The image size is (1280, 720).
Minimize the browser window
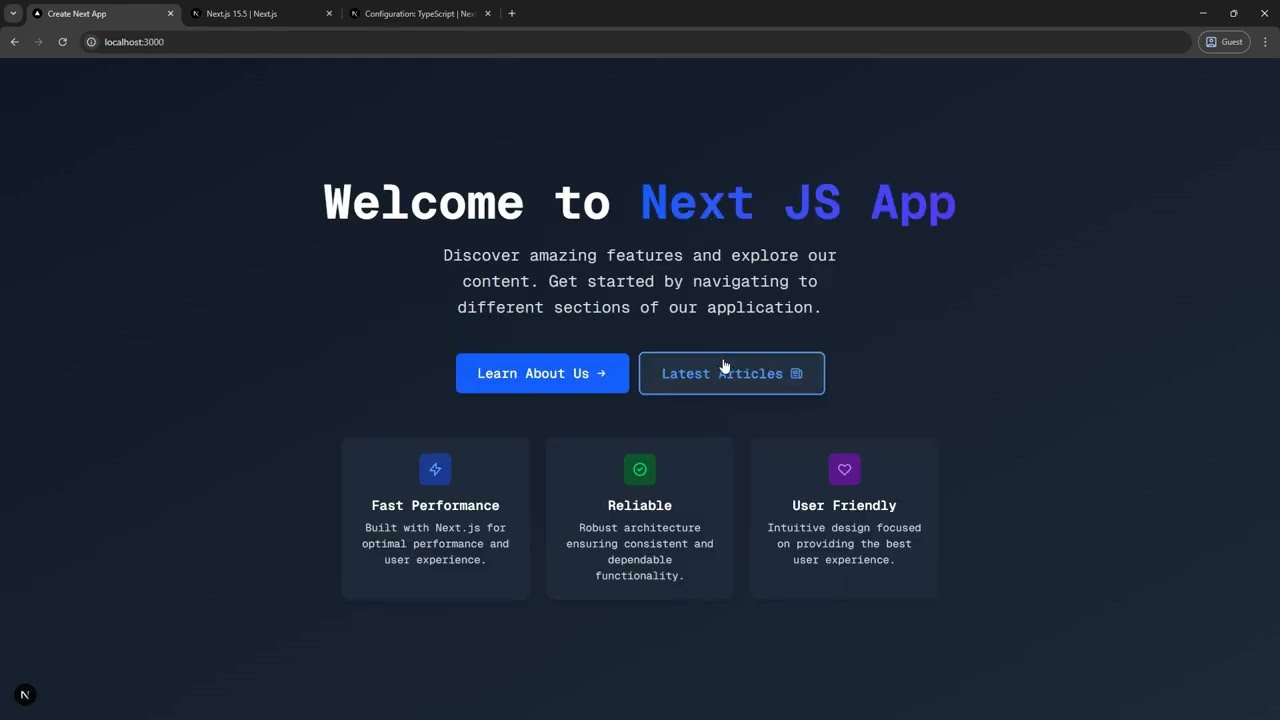pos(1203,14)
